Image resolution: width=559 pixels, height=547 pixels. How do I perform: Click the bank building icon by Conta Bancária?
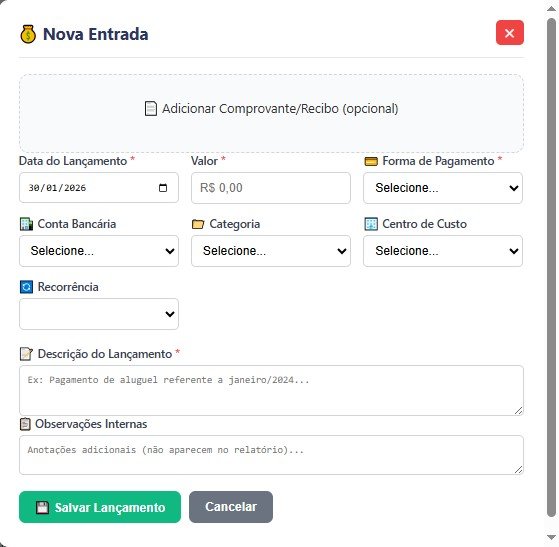coord(26,224)
